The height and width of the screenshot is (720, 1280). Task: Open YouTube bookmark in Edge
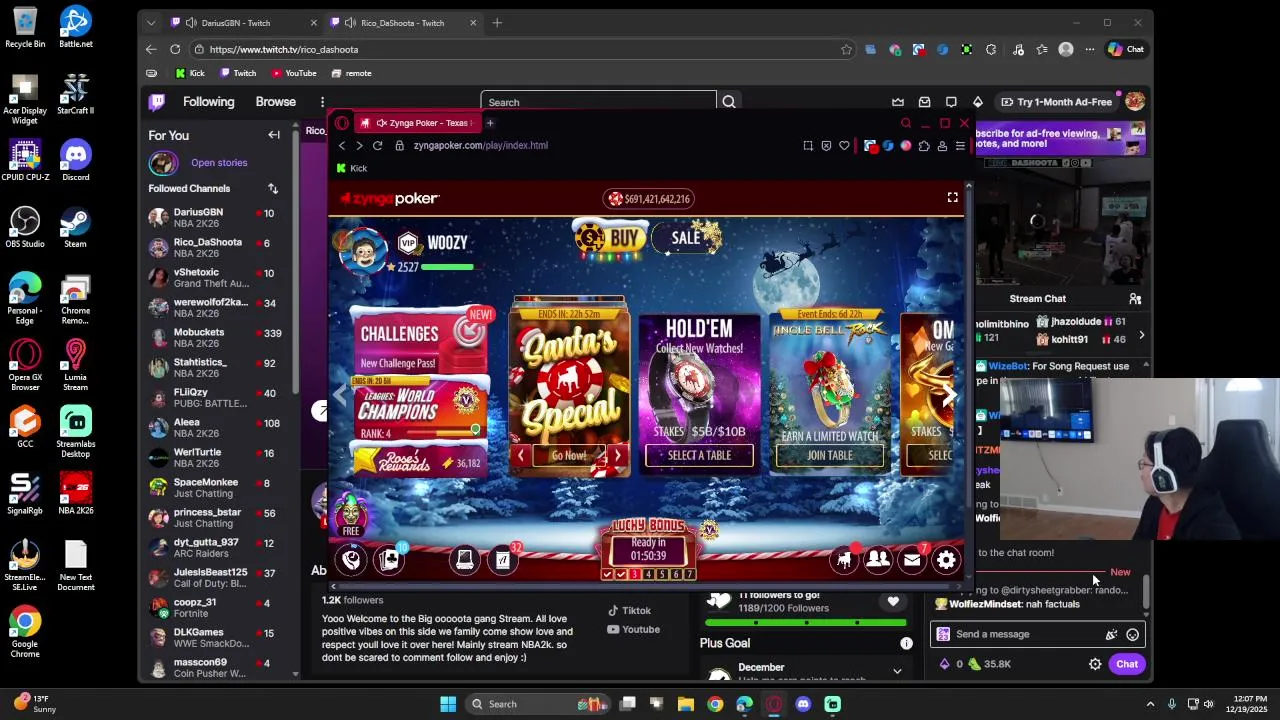click(x=294, y=73)
